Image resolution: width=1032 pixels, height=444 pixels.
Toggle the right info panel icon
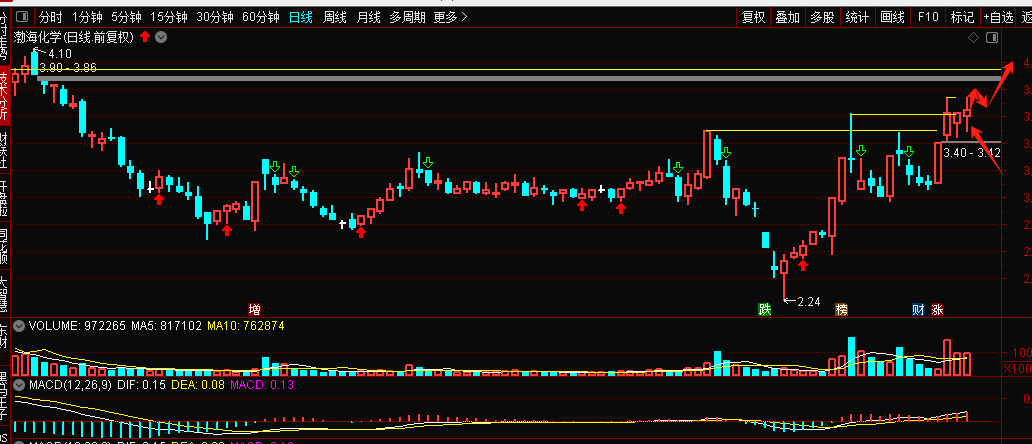[x=992, y=37]
